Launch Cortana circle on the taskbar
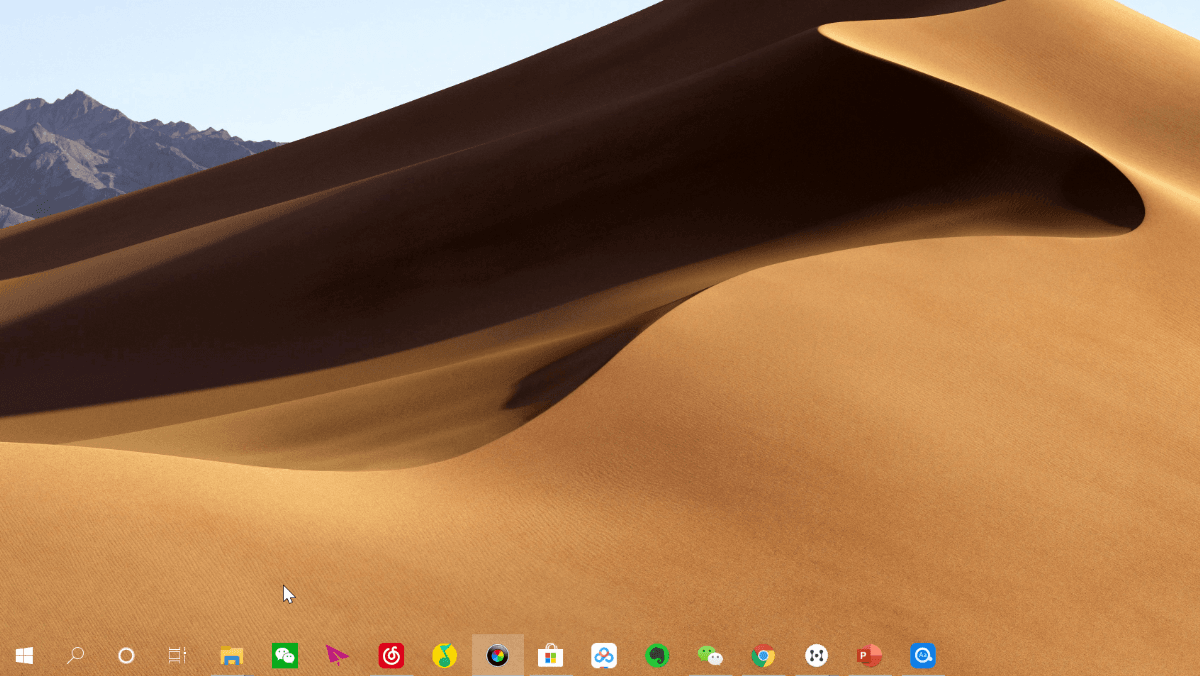 point(126,655)
